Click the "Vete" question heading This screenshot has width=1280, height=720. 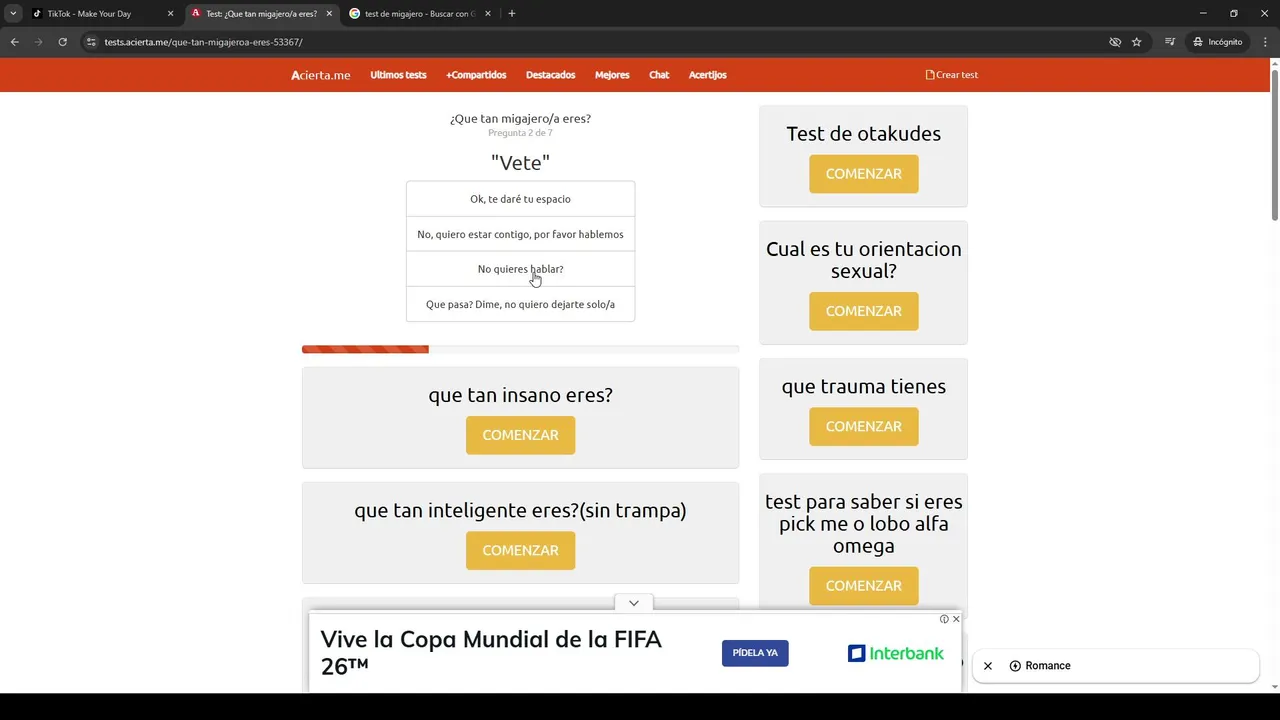(520, 162)
